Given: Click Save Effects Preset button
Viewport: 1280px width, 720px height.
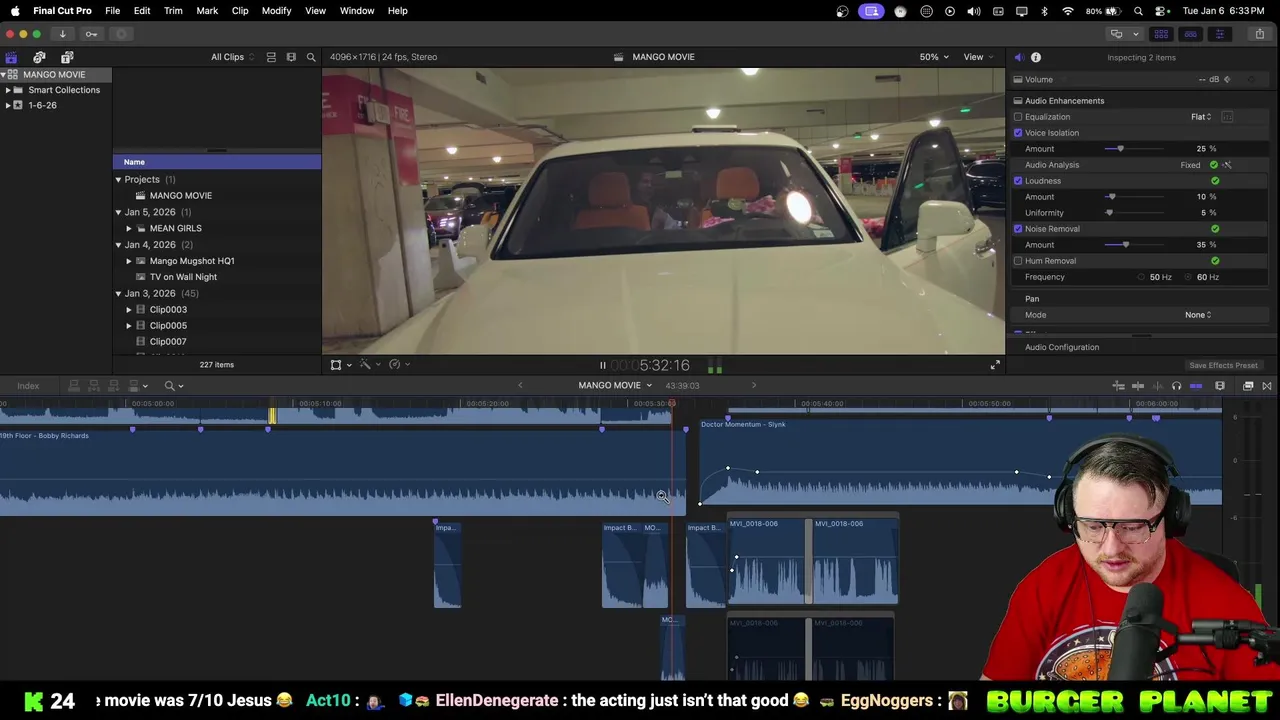Looking at the screenshot, I should (x=1223, y=366).
